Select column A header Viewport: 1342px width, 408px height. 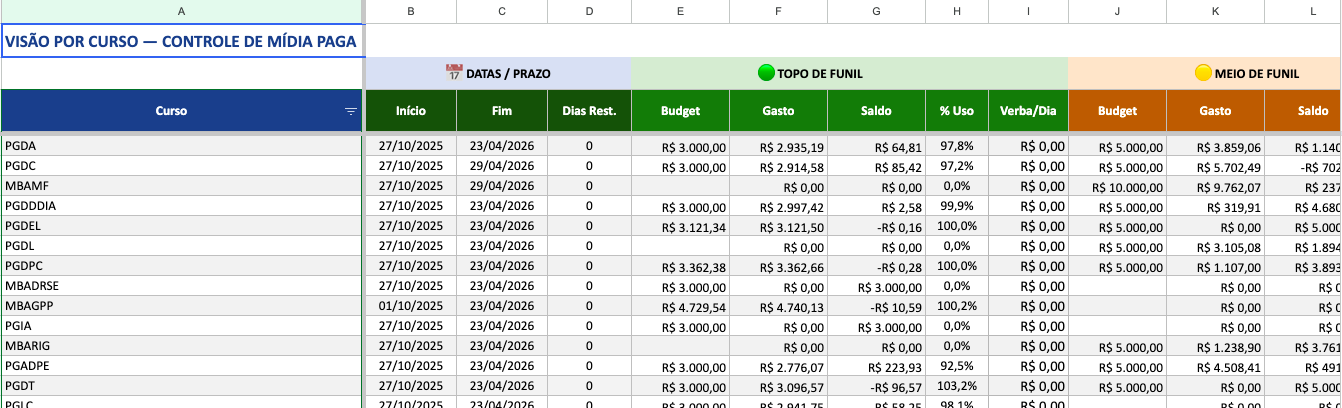tap(181, 11)
